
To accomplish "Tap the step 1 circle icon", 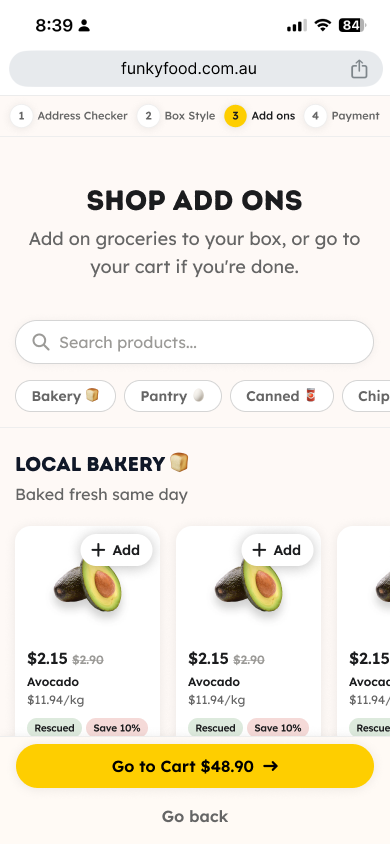I will click(x=21, y=116).
